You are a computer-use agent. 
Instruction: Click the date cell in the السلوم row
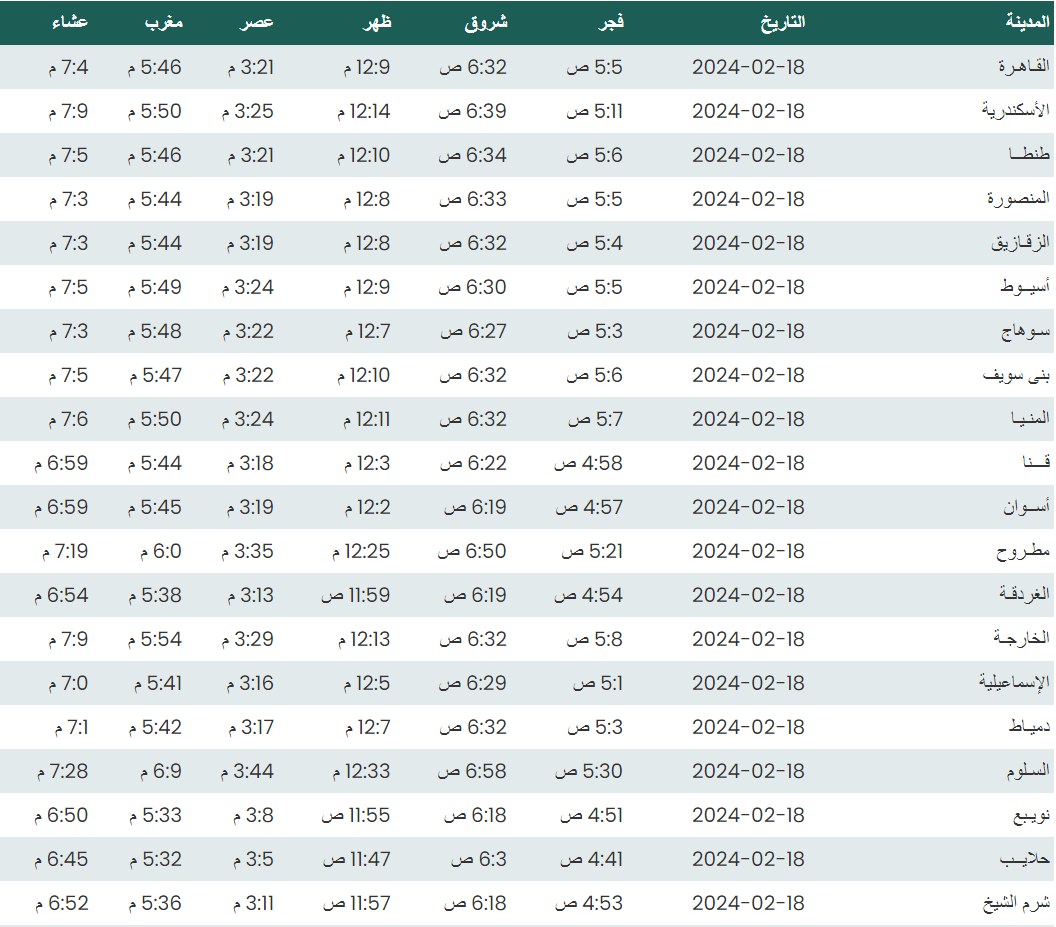(x=748, y=771)
